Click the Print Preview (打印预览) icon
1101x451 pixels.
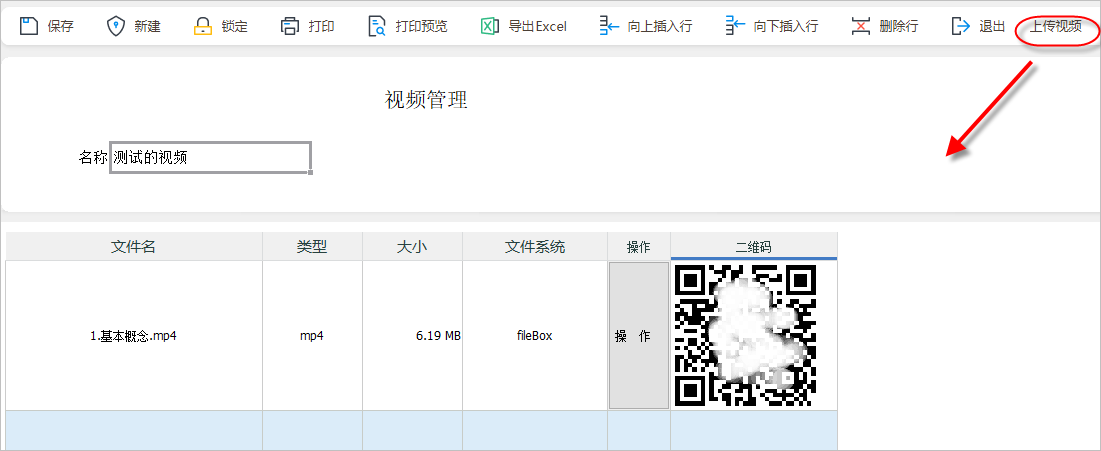377,27
